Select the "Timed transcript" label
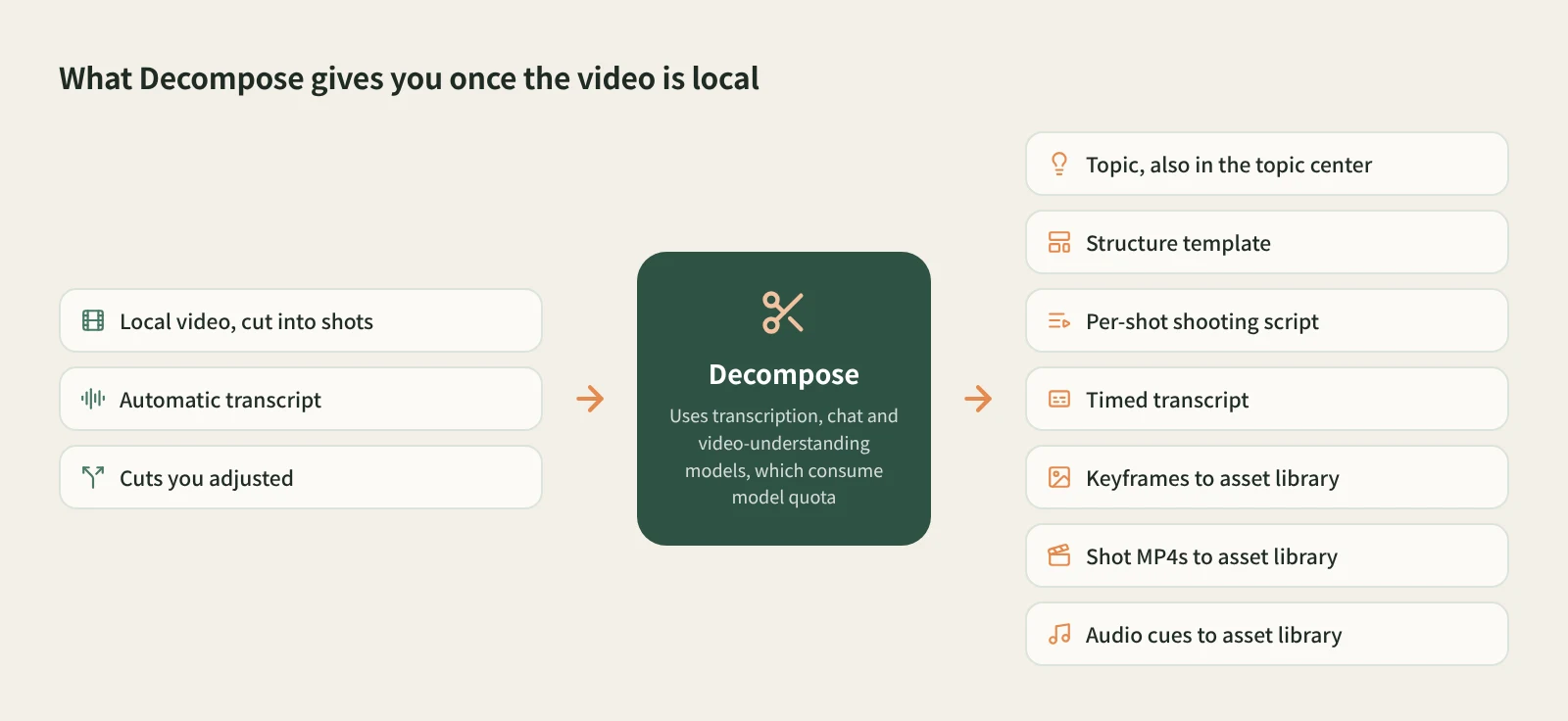The image size is (1568, 721). point(1167,400)
